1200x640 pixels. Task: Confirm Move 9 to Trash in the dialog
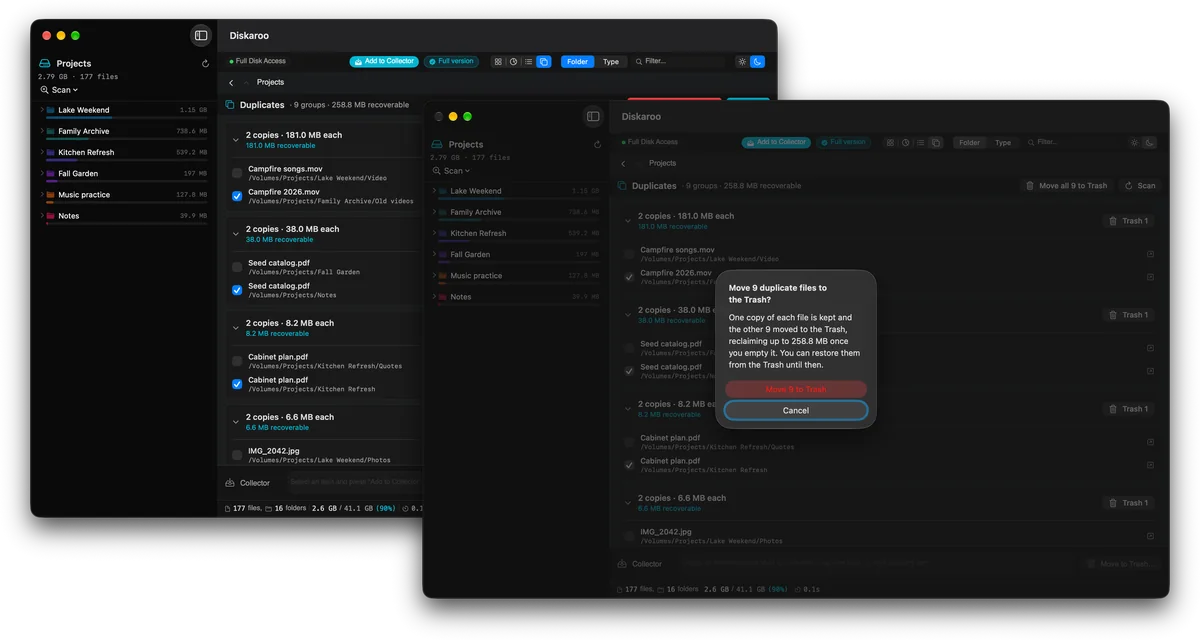[x=796, y=389]
